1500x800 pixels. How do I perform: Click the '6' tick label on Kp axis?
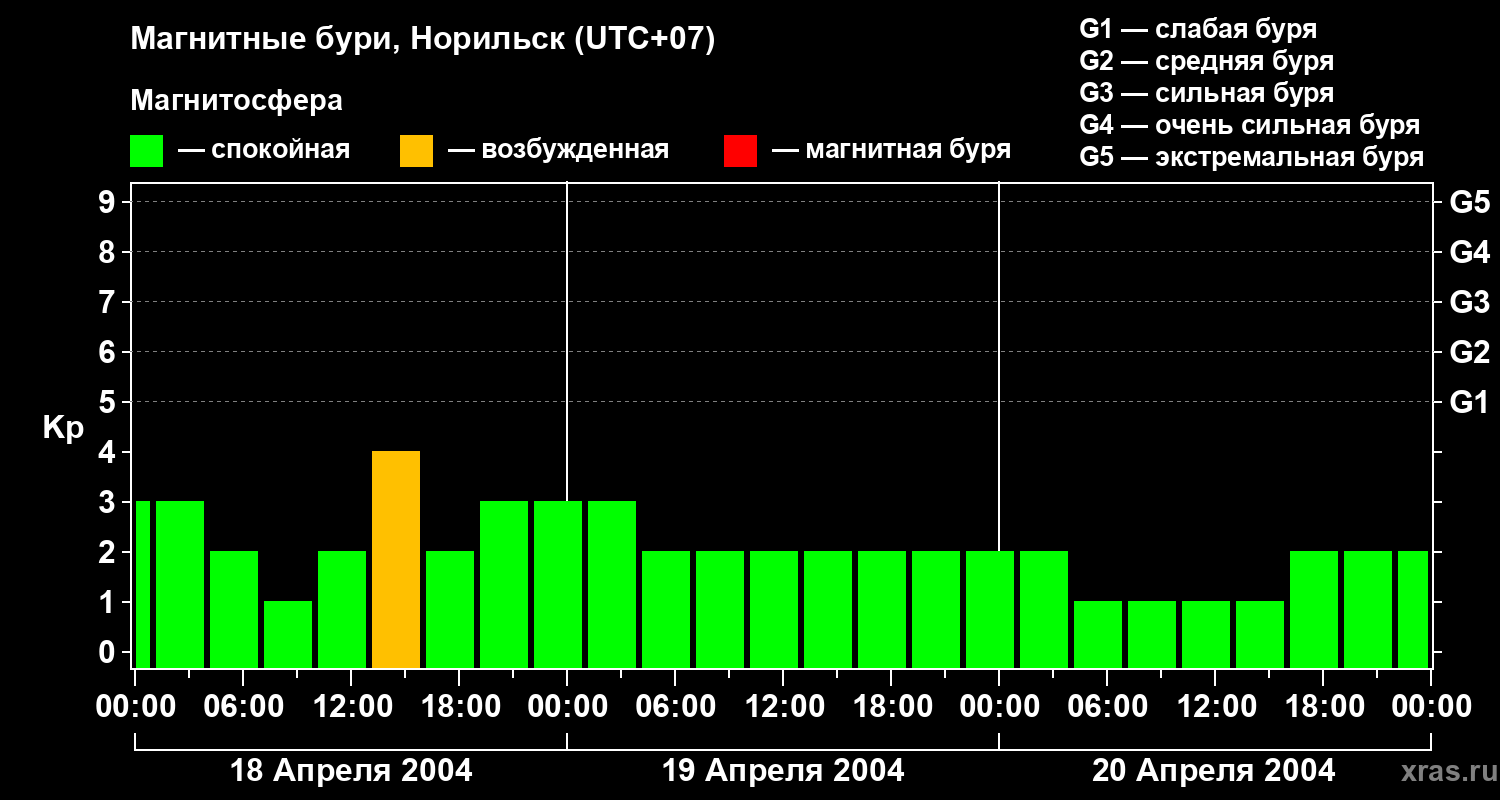pos(108,352)
